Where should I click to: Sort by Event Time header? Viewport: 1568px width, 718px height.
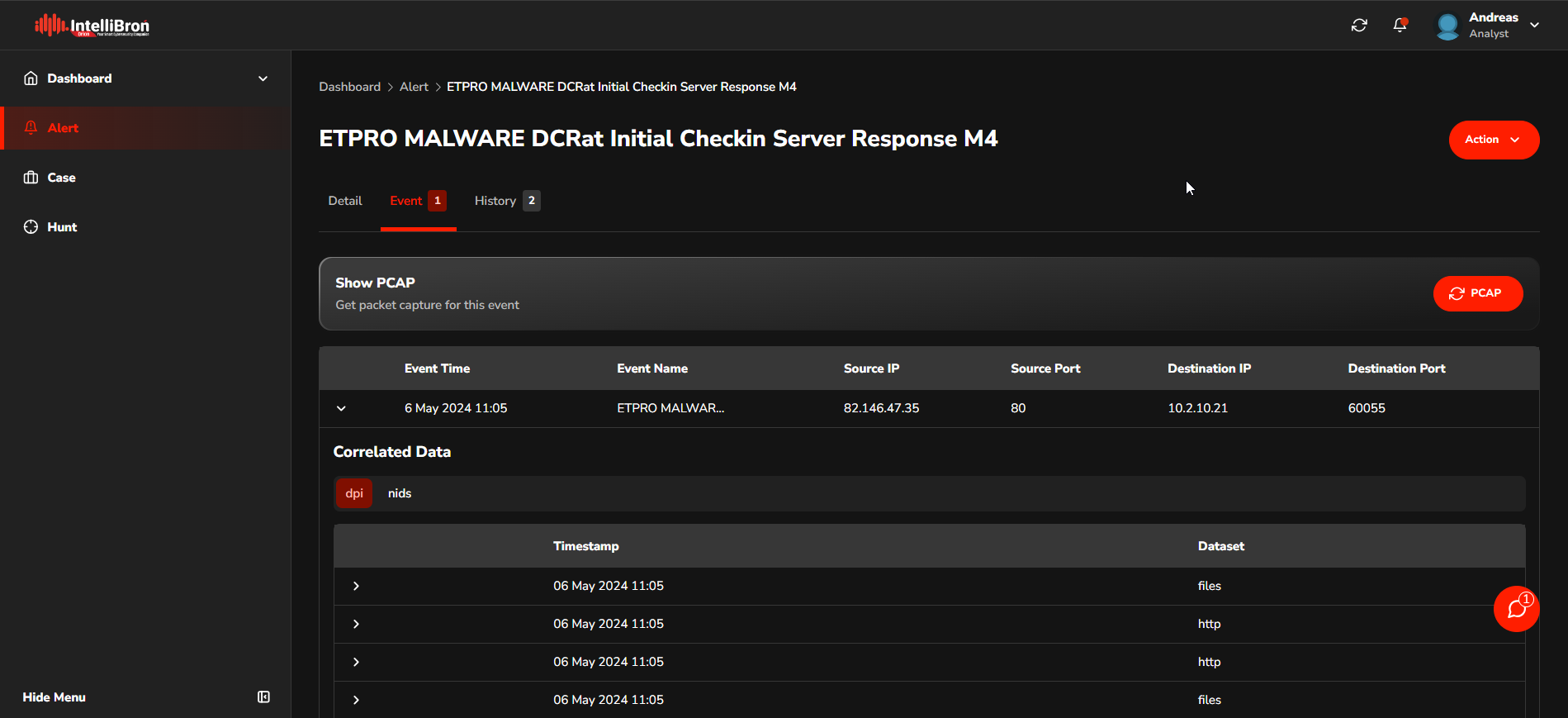tap(437, 369)
